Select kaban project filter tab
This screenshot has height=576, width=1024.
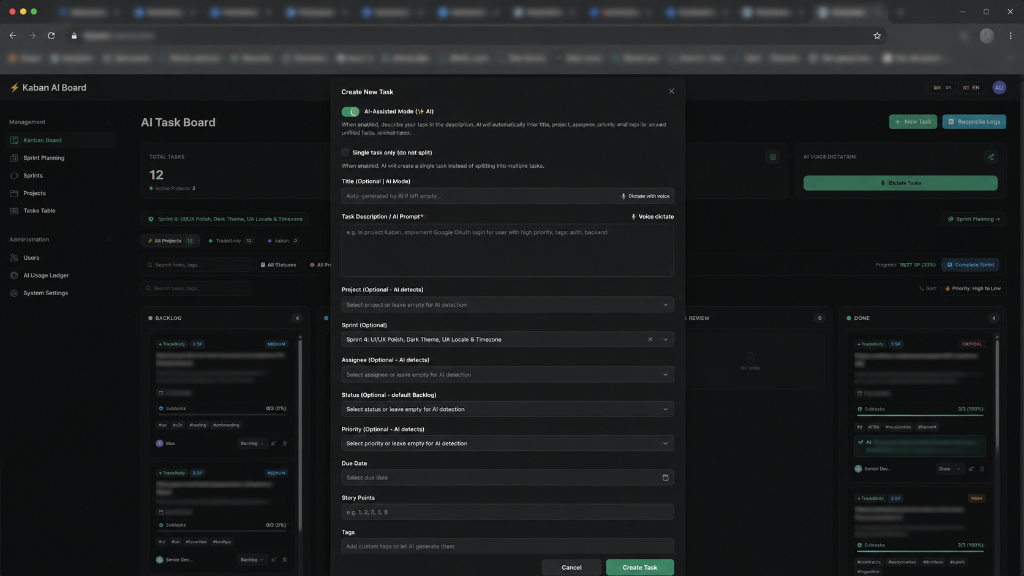[282, 241]
